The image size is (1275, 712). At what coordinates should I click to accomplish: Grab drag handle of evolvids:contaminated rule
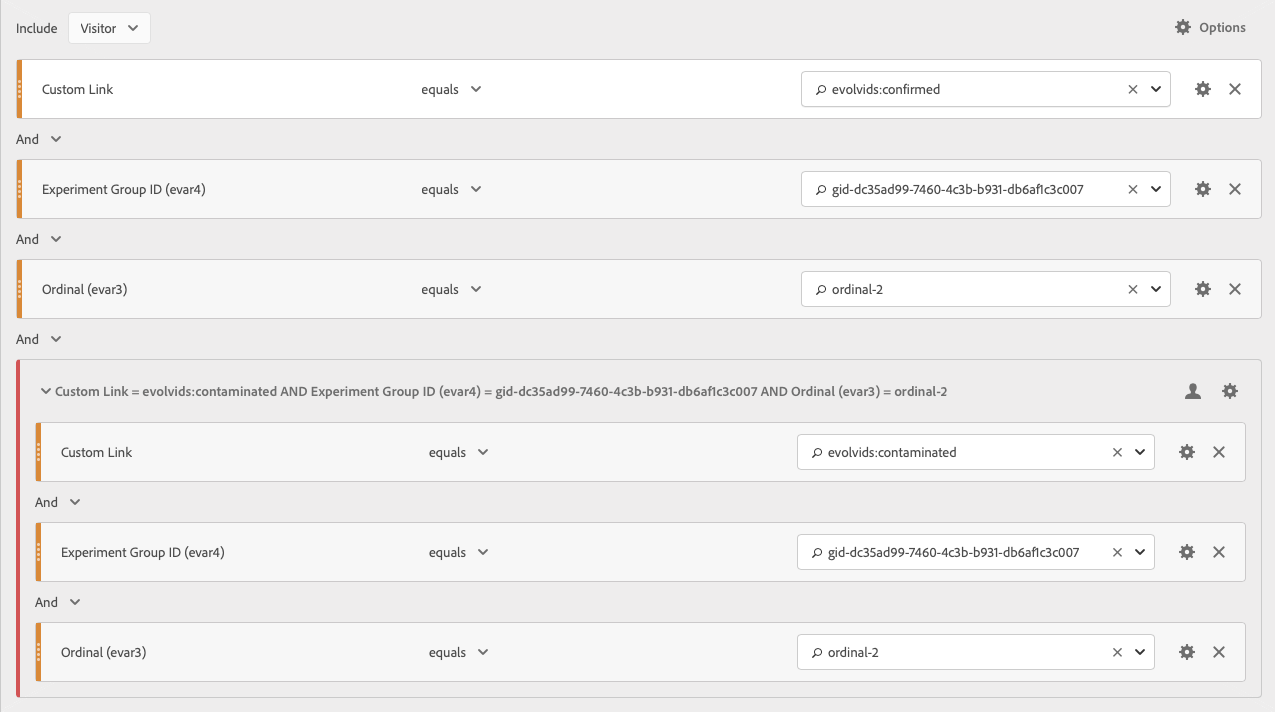[39, 452]
